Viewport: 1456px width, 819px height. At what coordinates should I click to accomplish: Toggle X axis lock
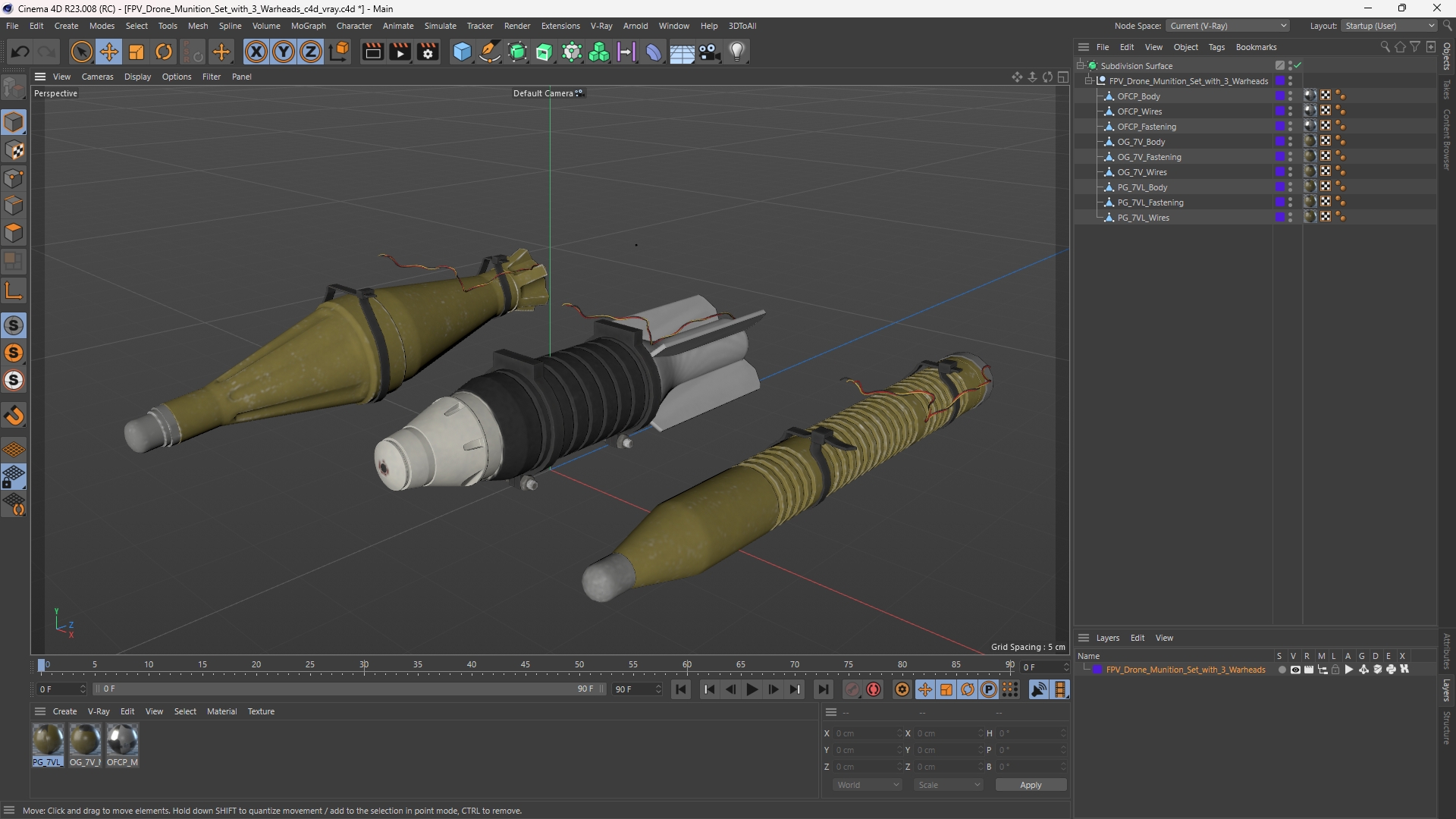coord(256,52)
